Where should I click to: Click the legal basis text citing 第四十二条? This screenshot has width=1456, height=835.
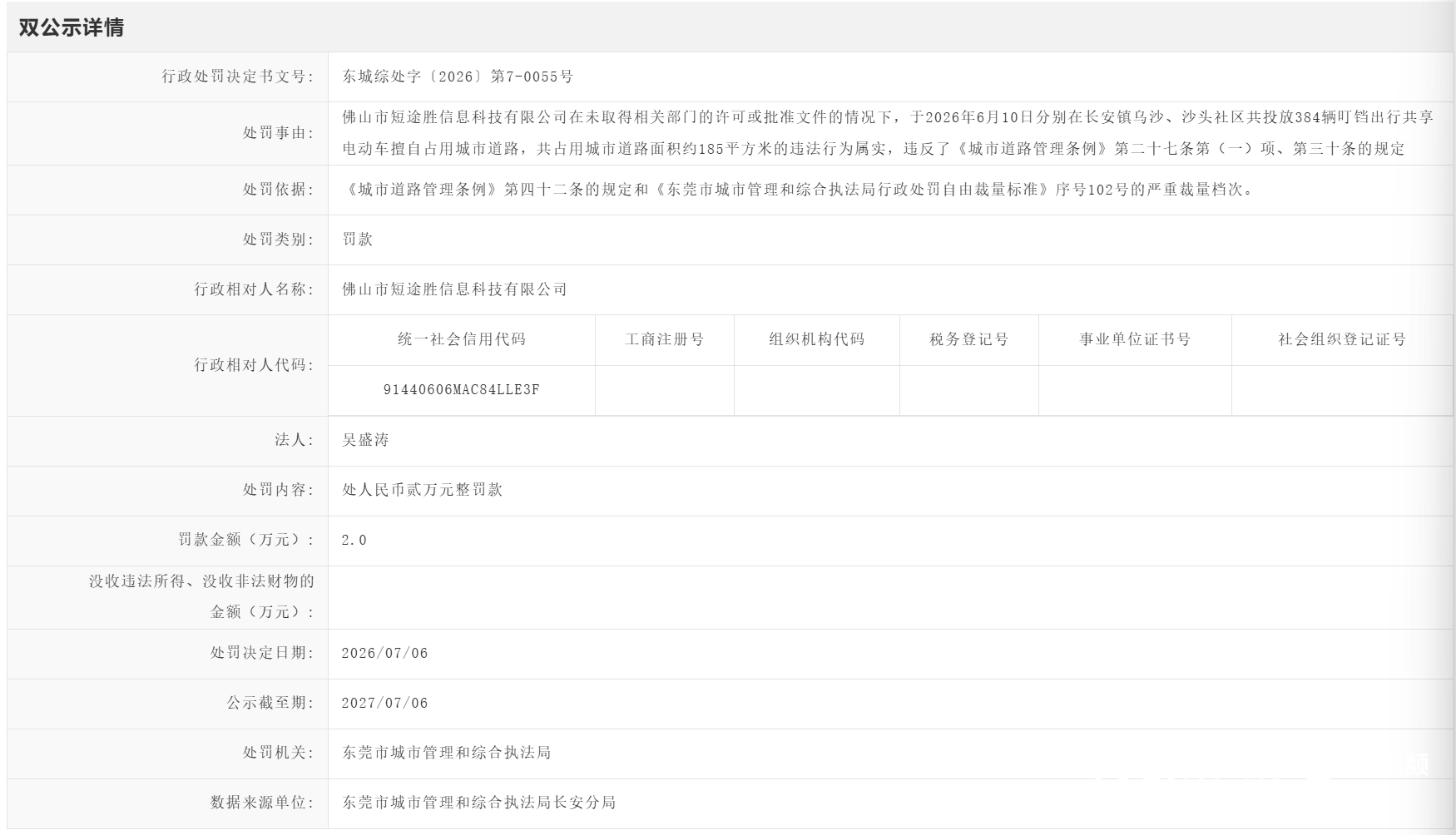799,190
